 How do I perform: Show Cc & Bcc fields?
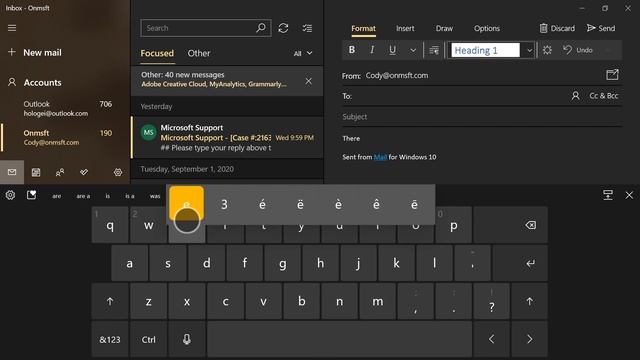[604, 96]
